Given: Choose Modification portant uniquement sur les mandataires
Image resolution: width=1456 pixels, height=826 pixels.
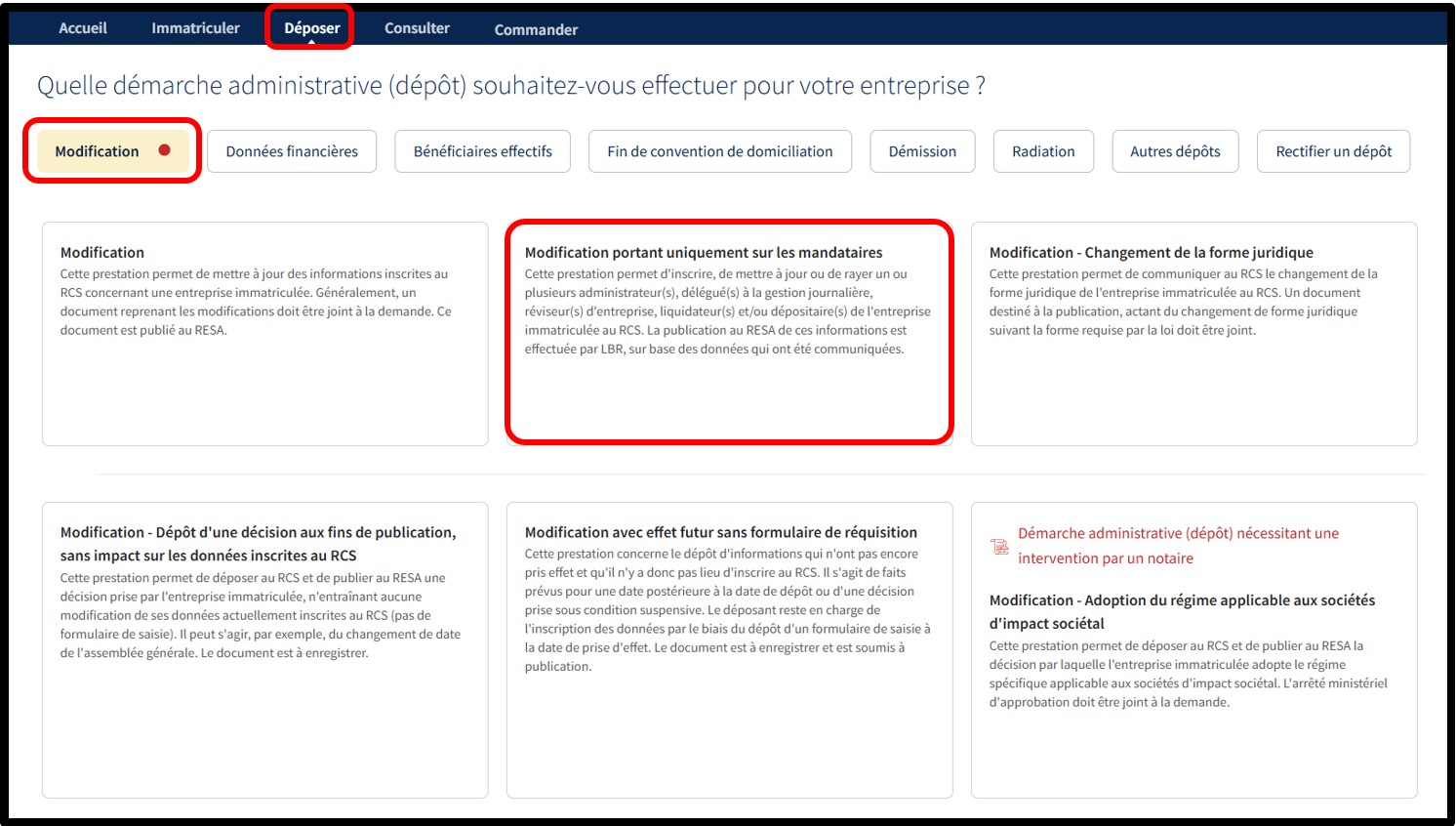Looking at the screenshot, I should 729,334.
